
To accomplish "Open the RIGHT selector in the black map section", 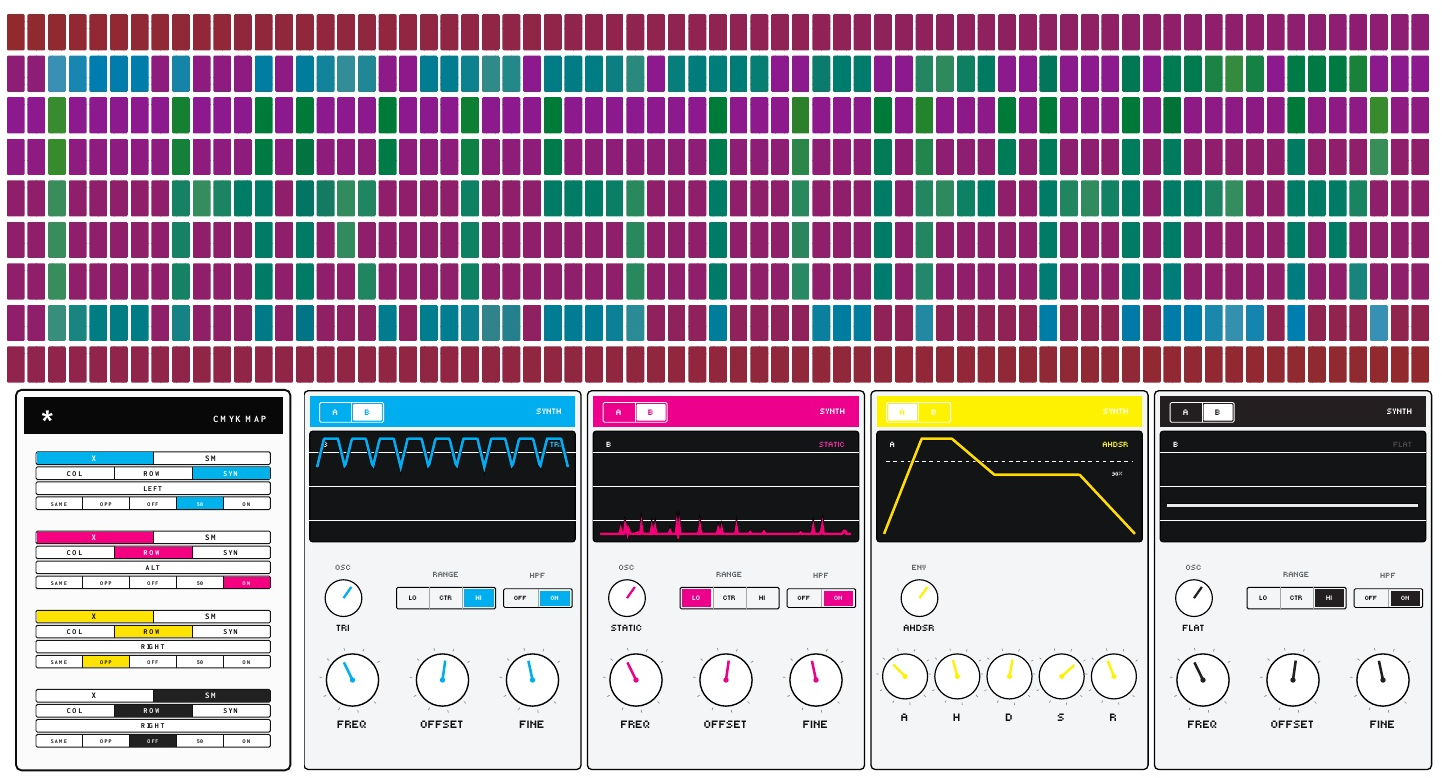I will point(153,725).
